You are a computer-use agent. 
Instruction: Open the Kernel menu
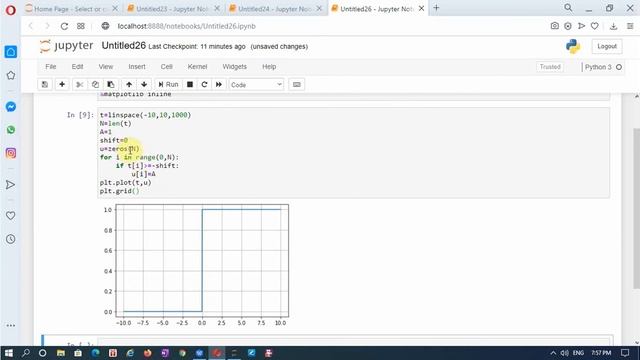pos(198,67)
